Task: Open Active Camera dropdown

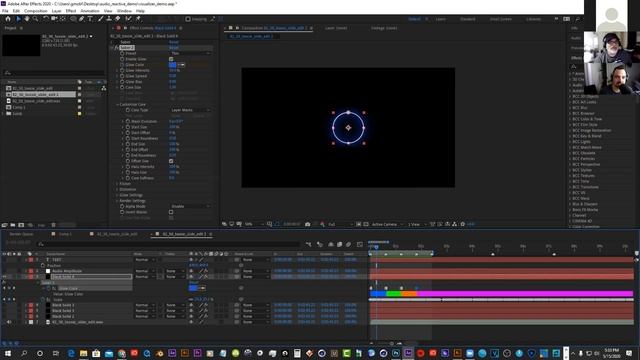Action: [387, 224]
